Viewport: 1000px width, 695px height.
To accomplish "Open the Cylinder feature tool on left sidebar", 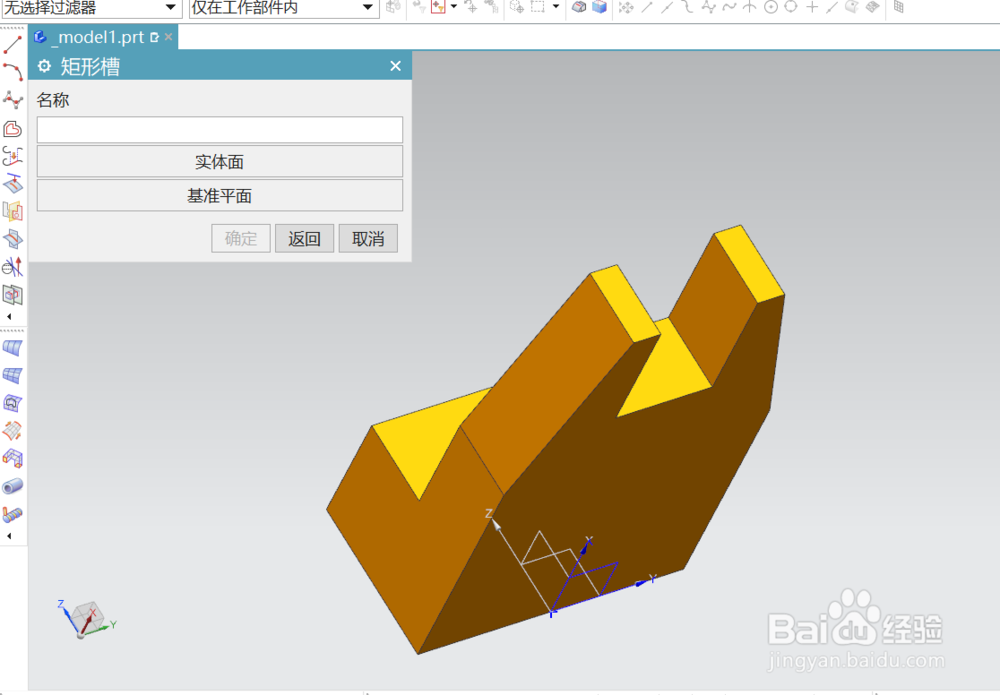I will [12, 487].
